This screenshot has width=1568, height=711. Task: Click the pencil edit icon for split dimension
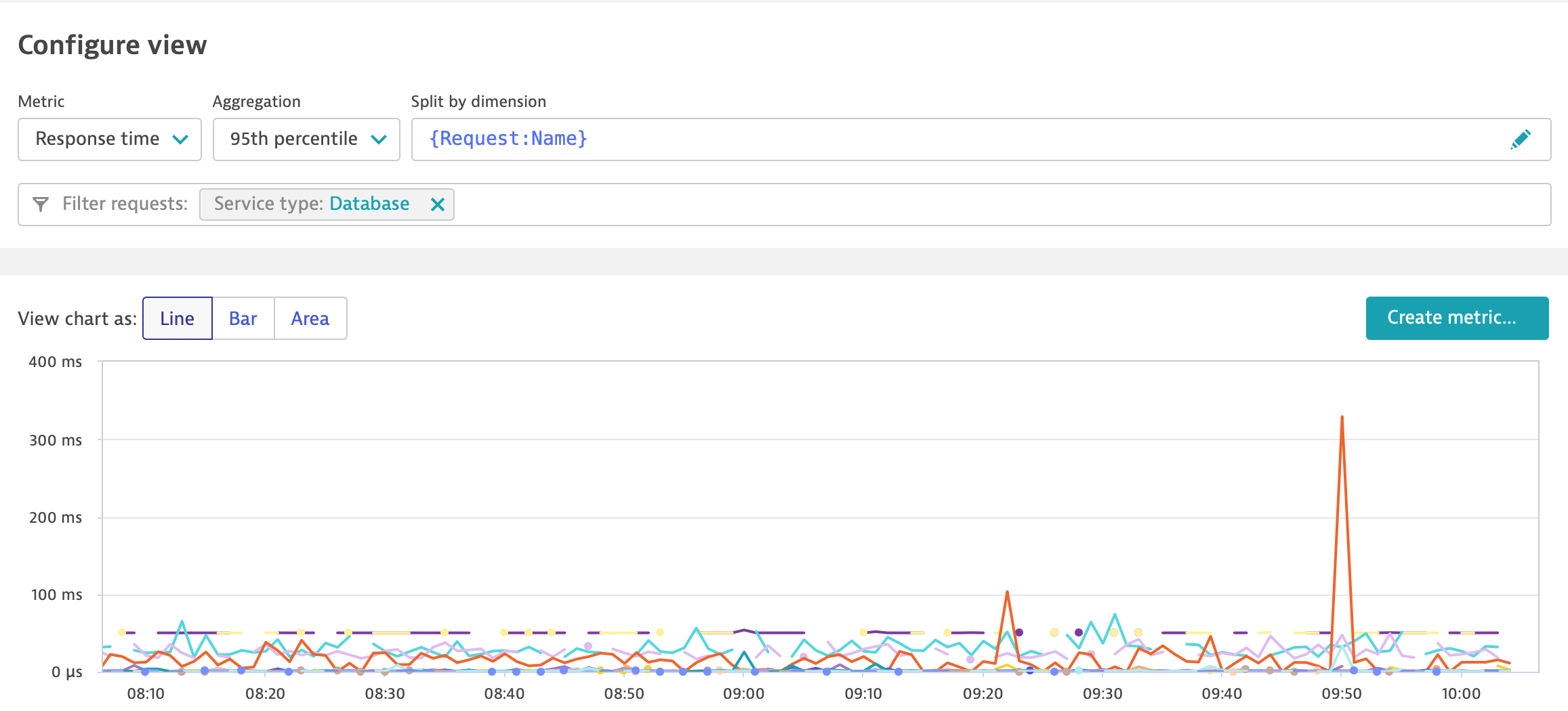click(1520, 139)
